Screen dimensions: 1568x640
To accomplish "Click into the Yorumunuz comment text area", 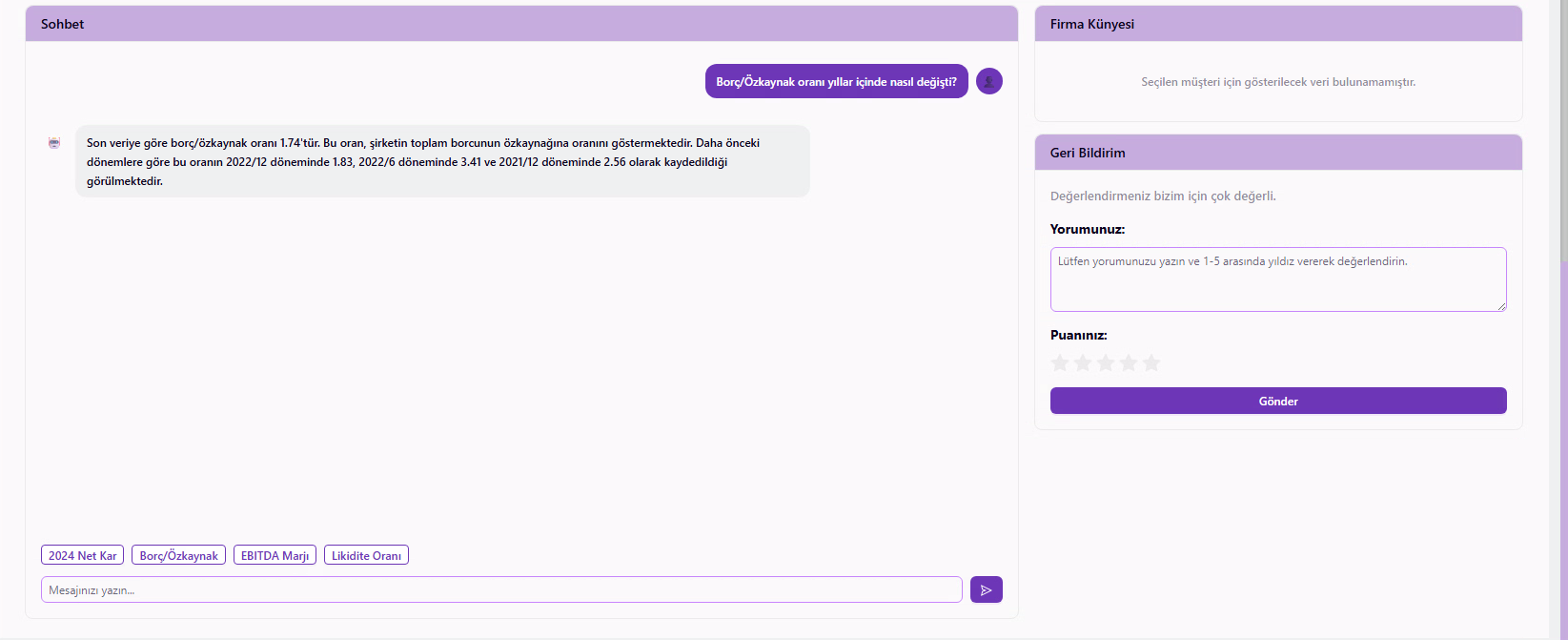I will pos(1277,279).
